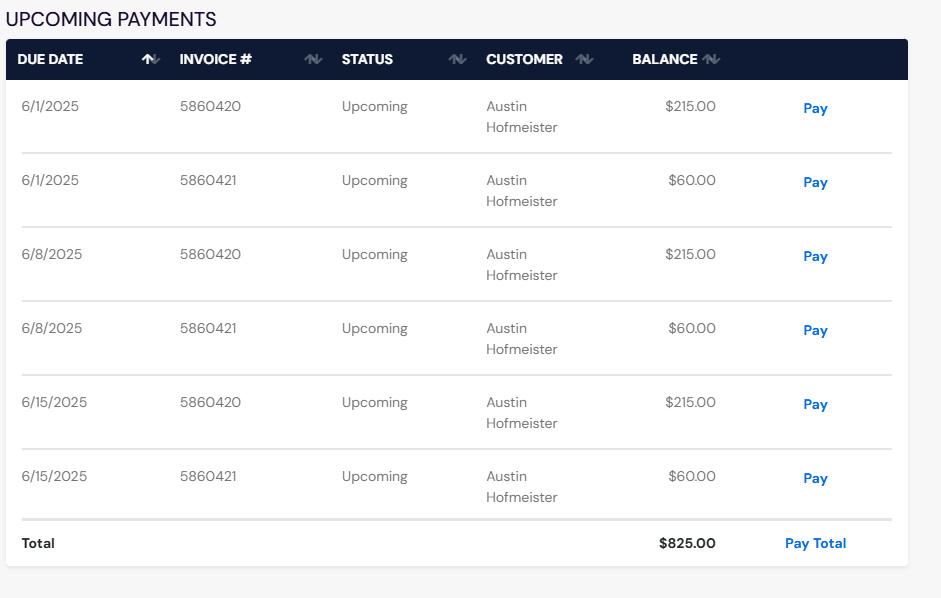
Task: Pay invoice 5860421 due on 6/8/2025
Action: click(x=815, y=330)
